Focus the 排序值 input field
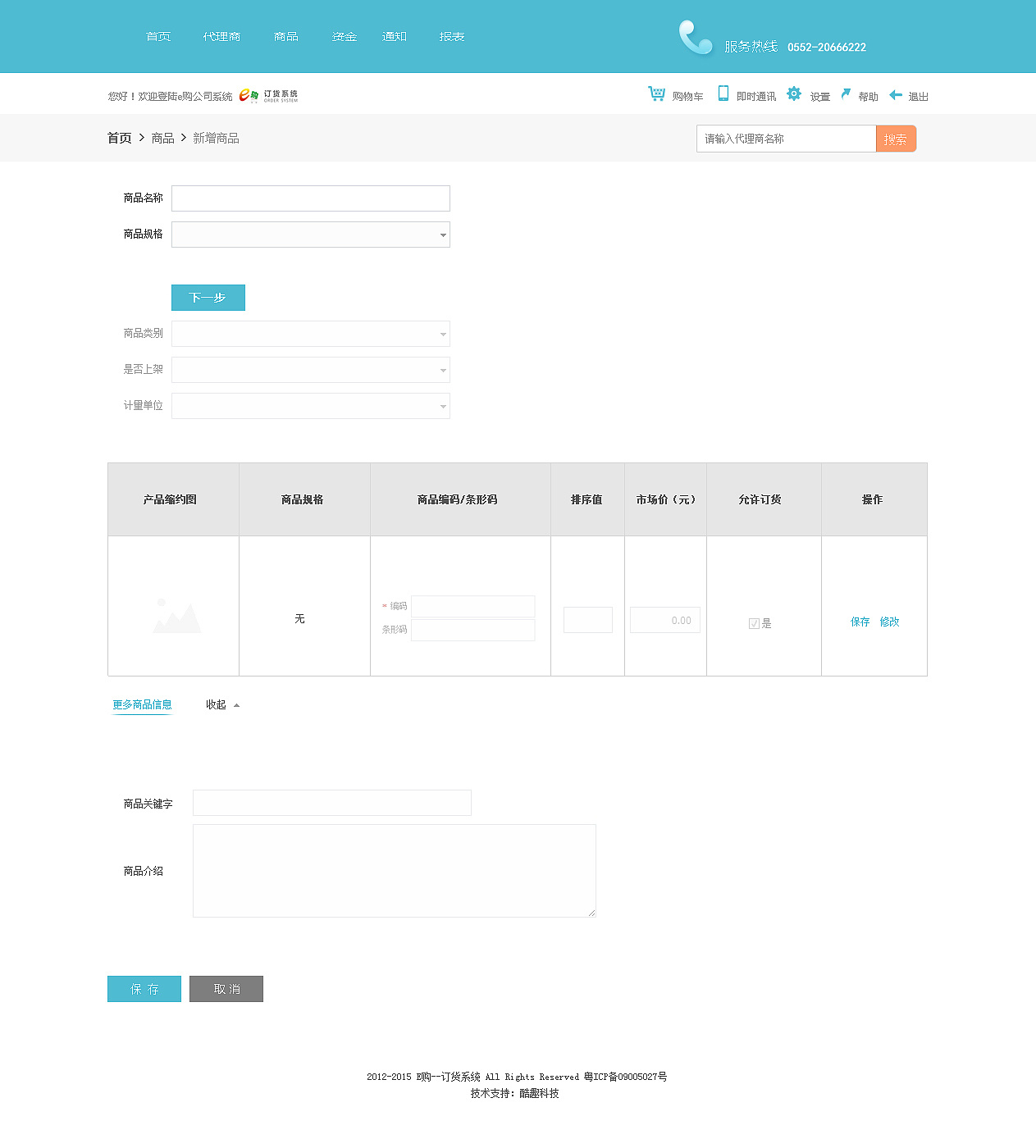Screen dimensions: 1036x1148 [588, 620]
